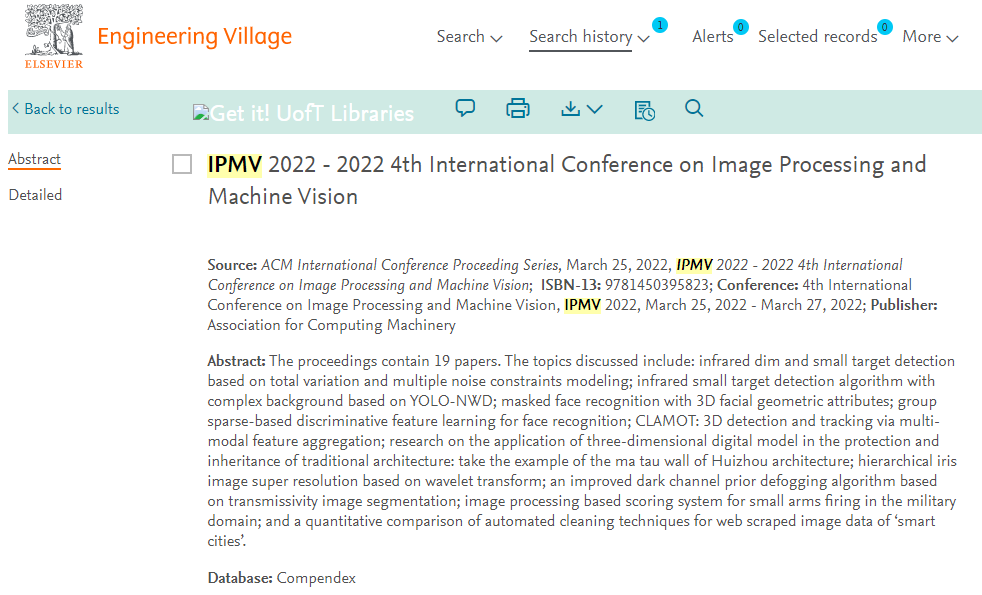Screen dimensions: 982x595
Task: Open the speech bubble feedback icon
Action: pyautogui.click(x=465, y=108)
